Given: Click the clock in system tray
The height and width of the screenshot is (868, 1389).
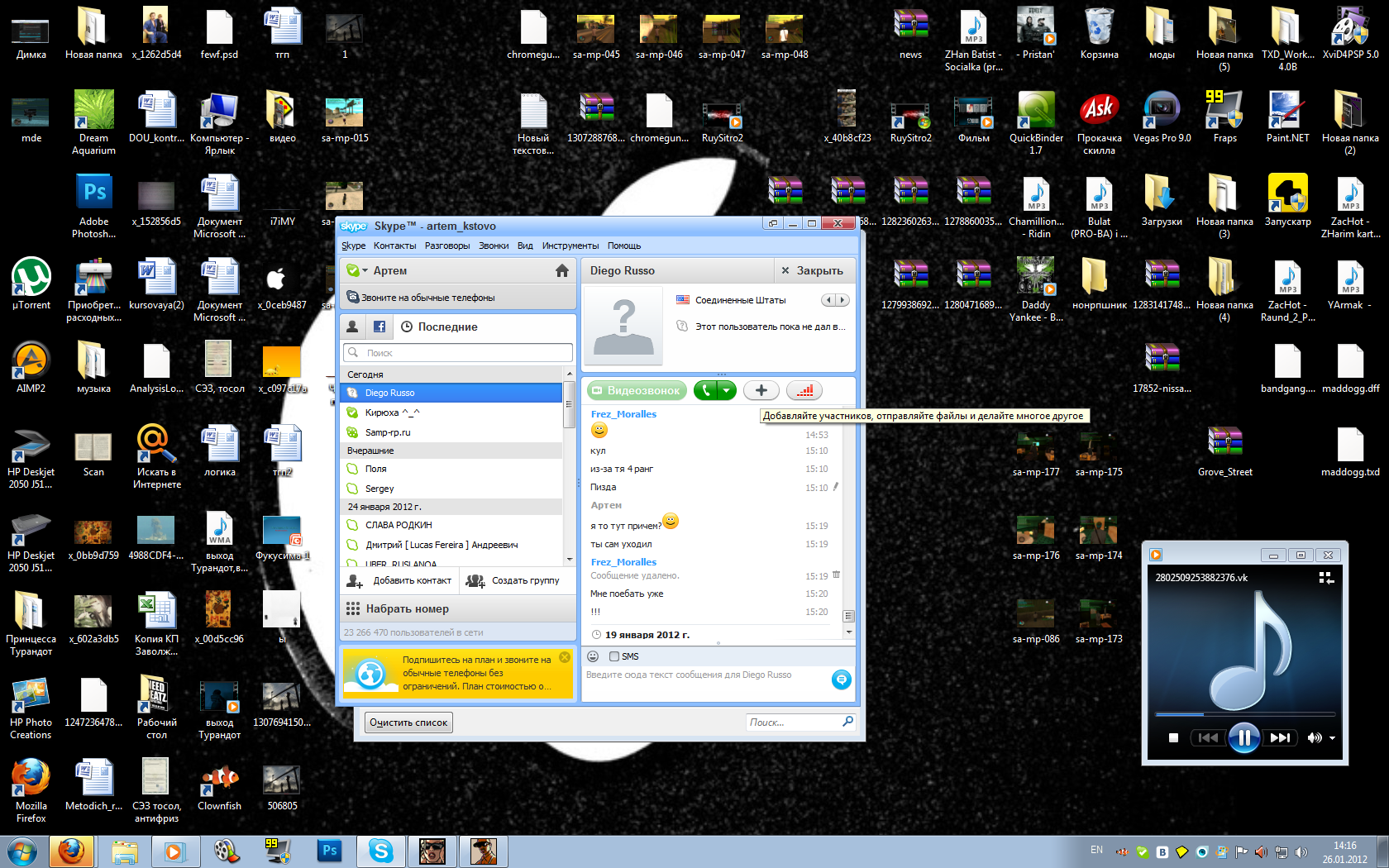Looking at the screenshot, I should (1344, 852).
